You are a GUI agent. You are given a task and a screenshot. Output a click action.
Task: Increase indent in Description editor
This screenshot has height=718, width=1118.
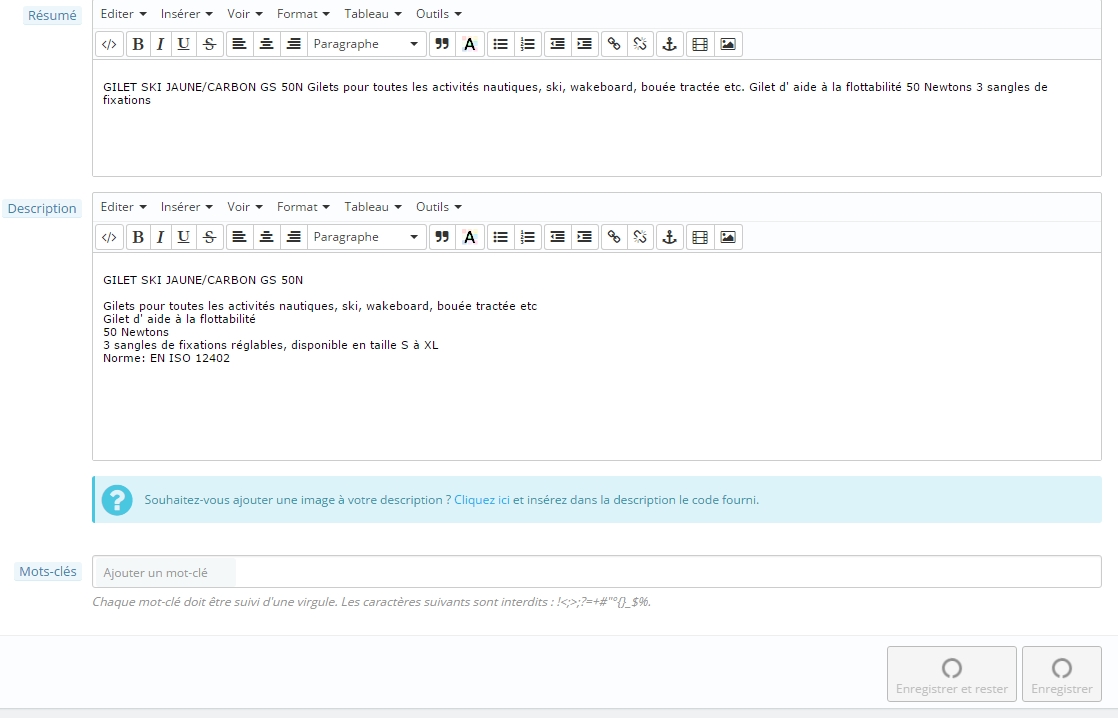[x=585, y=237]
